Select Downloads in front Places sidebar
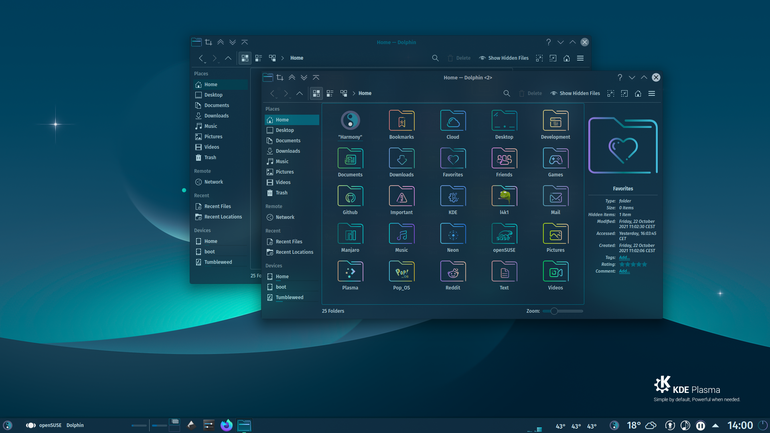Image resolution: width=770 pixels, height=433 pixels. 287,151
